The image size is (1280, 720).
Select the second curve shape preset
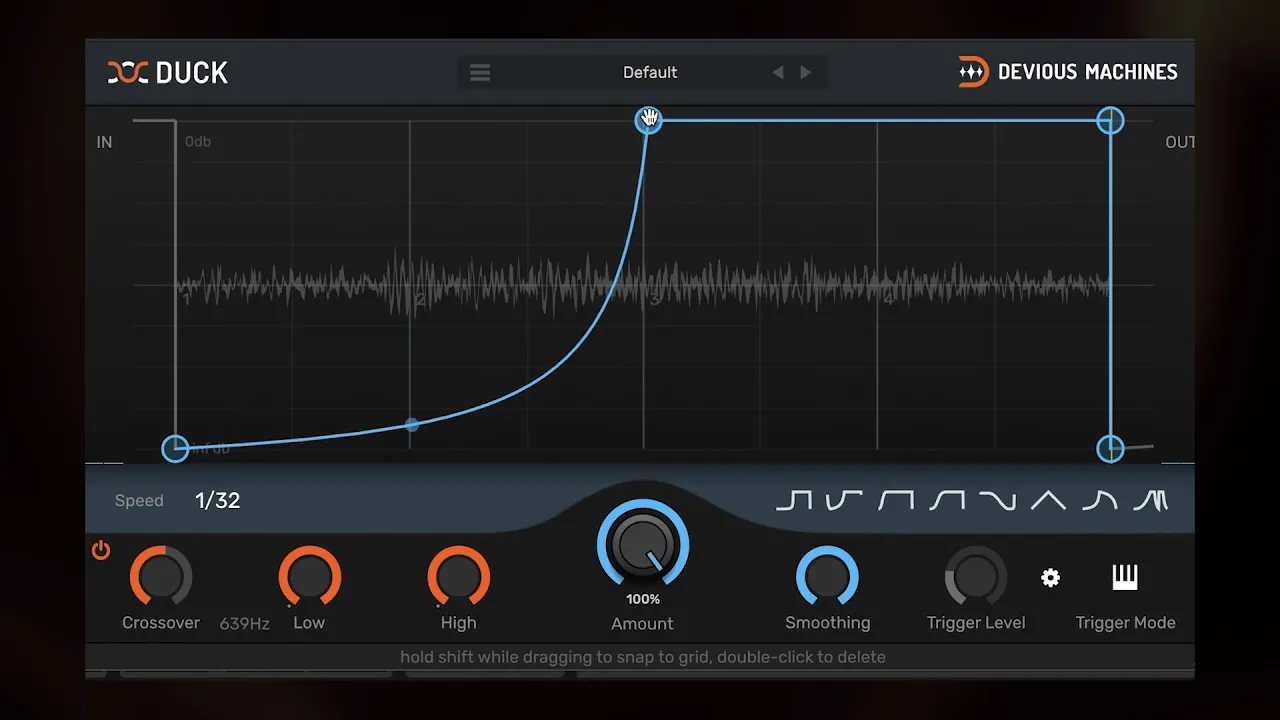click(x=844, y=500)
